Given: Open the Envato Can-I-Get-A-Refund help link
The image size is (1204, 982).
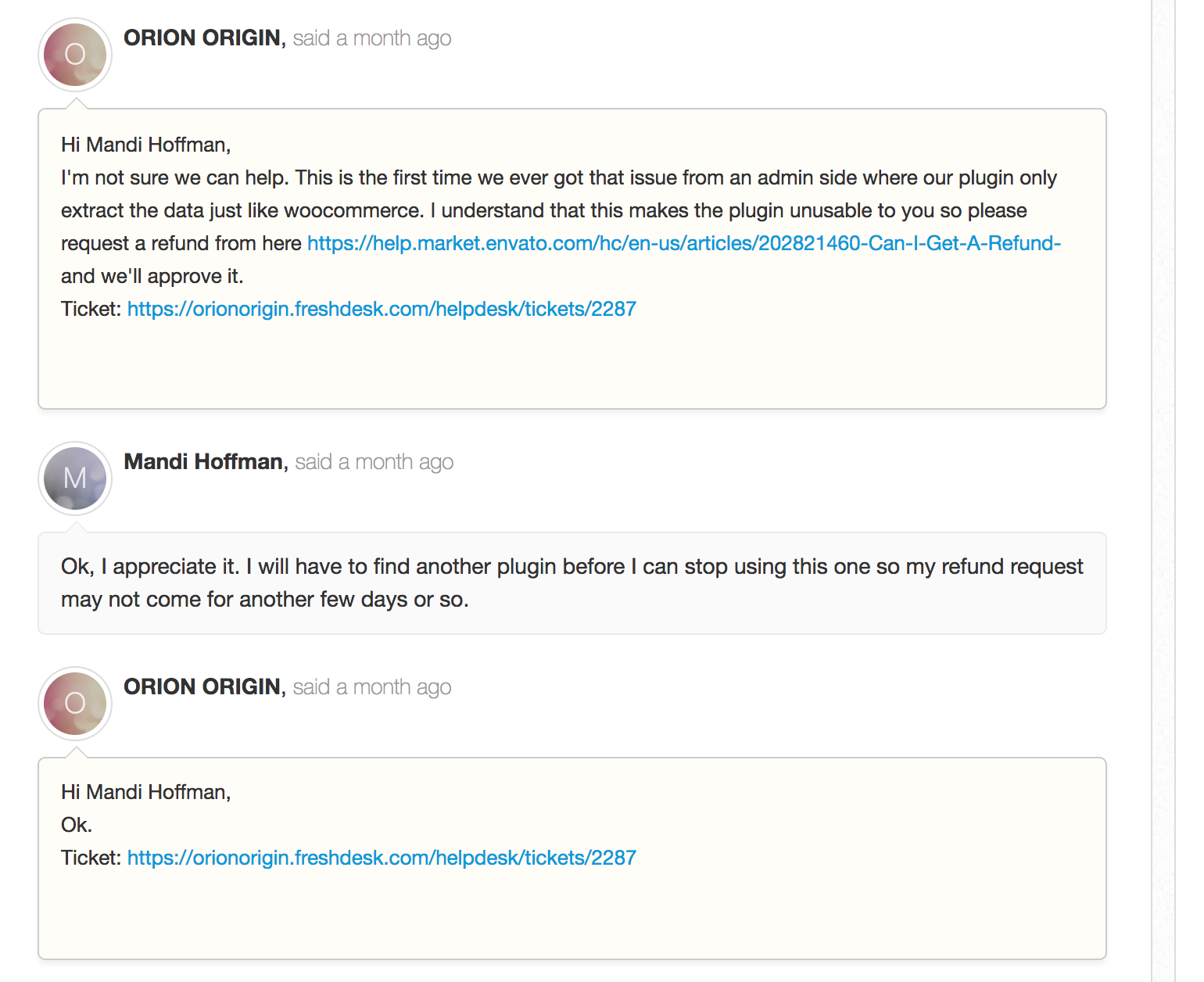Looking at the screenshot, I should 684,243.
